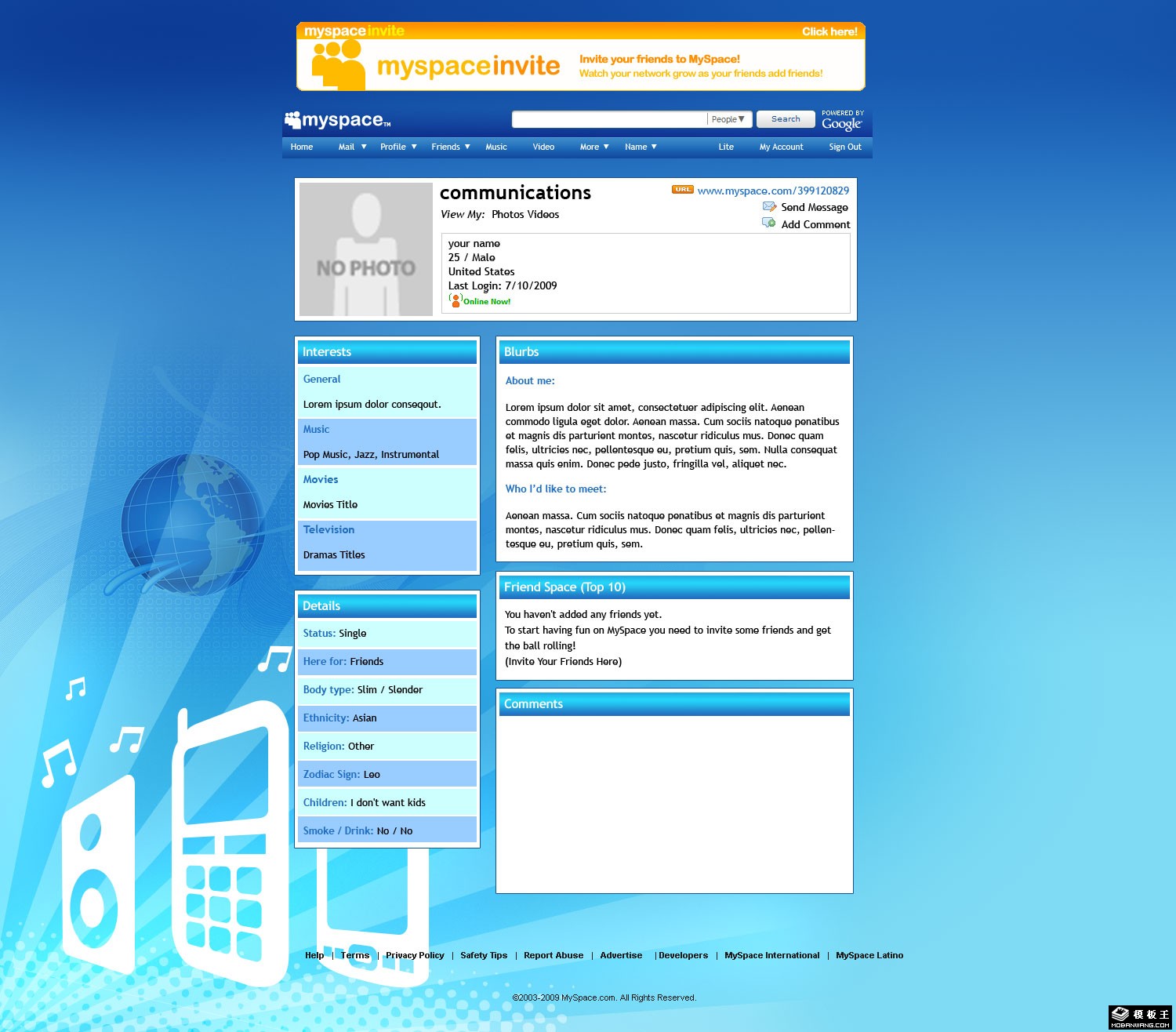1176x1032 pixels.
Task: Open the MySpace Latino footer link
Action: [869, 955]
